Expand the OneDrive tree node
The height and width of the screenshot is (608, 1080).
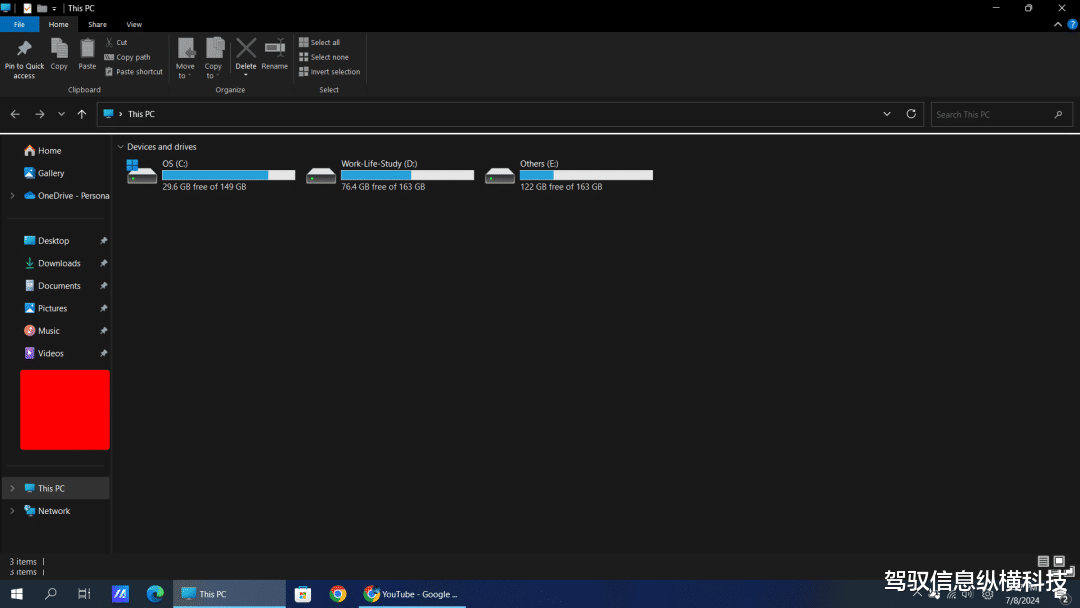tap(12, 196)
